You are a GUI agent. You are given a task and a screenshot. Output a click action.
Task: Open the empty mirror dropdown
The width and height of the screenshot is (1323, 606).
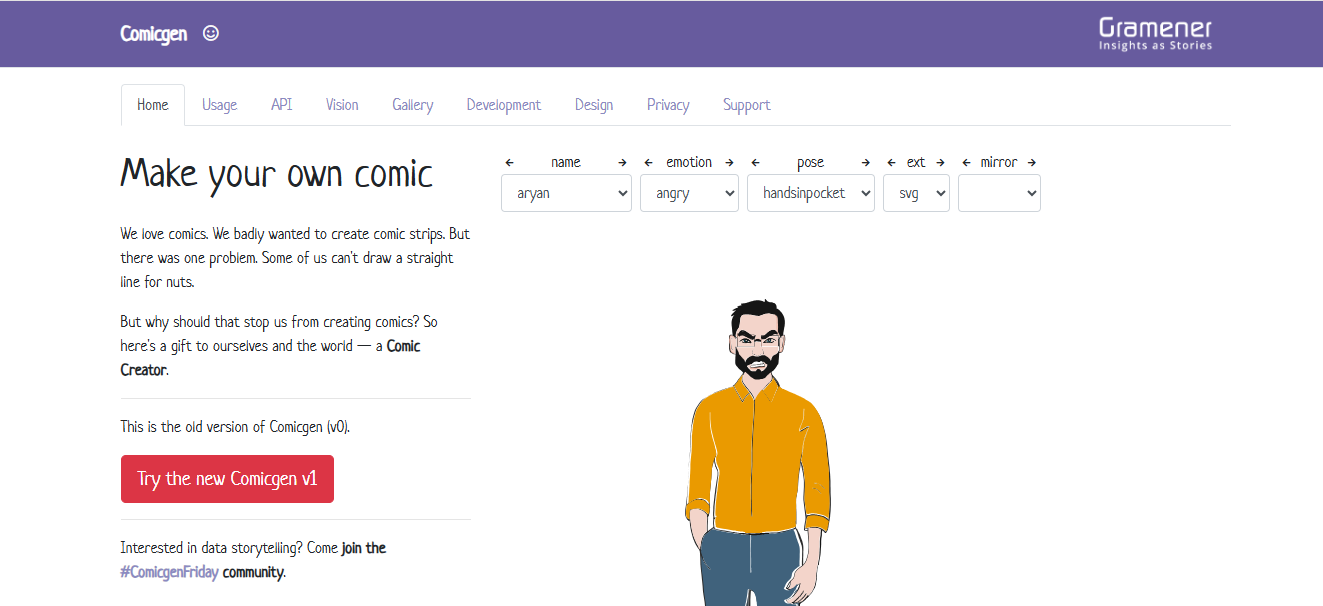[x=999, y=193]
